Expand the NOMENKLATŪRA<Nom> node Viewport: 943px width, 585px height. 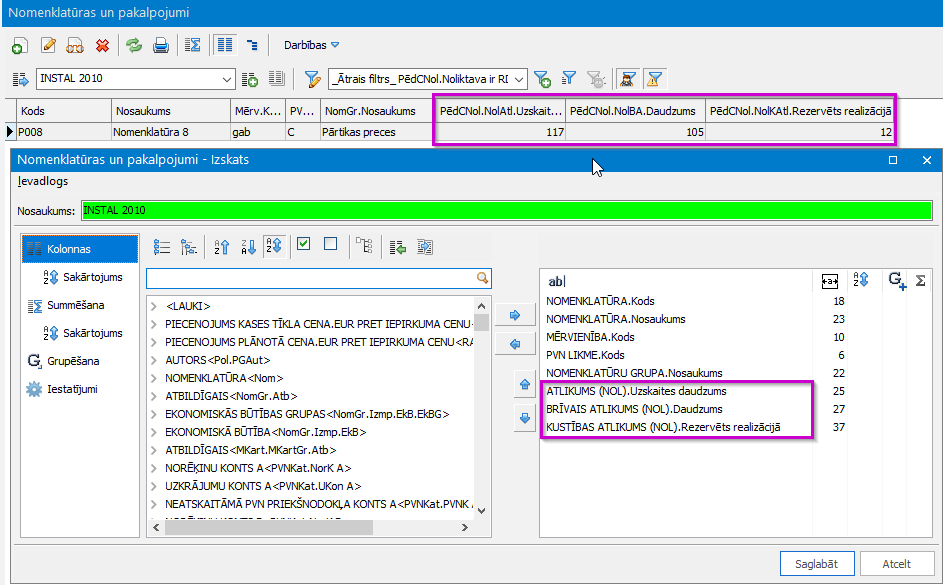154,378
